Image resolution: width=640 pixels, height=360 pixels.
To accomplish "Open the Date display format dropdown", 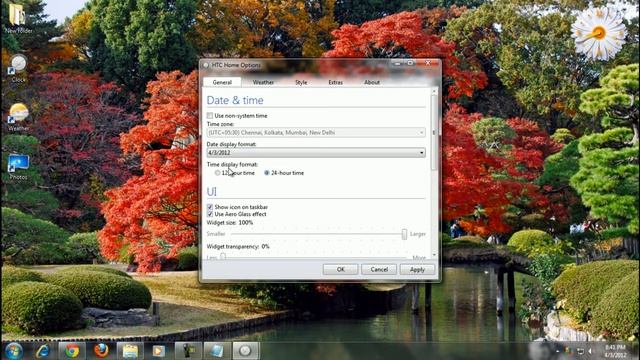I will (x=316, y=153).
